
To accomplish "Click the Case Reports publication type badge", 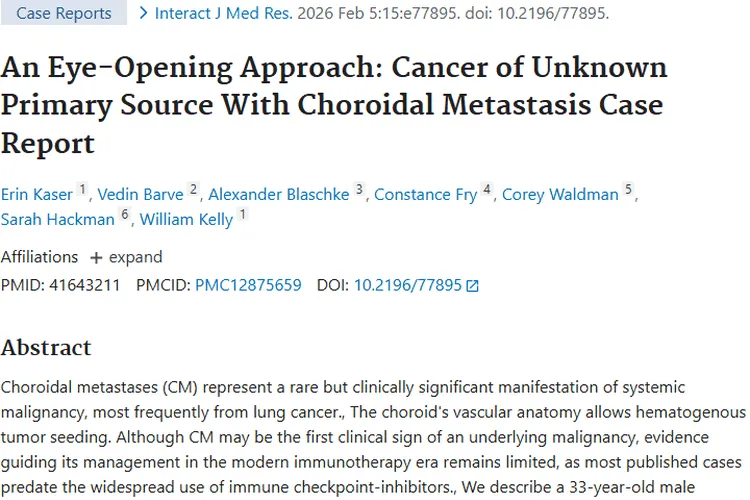I will coord(64,14).
